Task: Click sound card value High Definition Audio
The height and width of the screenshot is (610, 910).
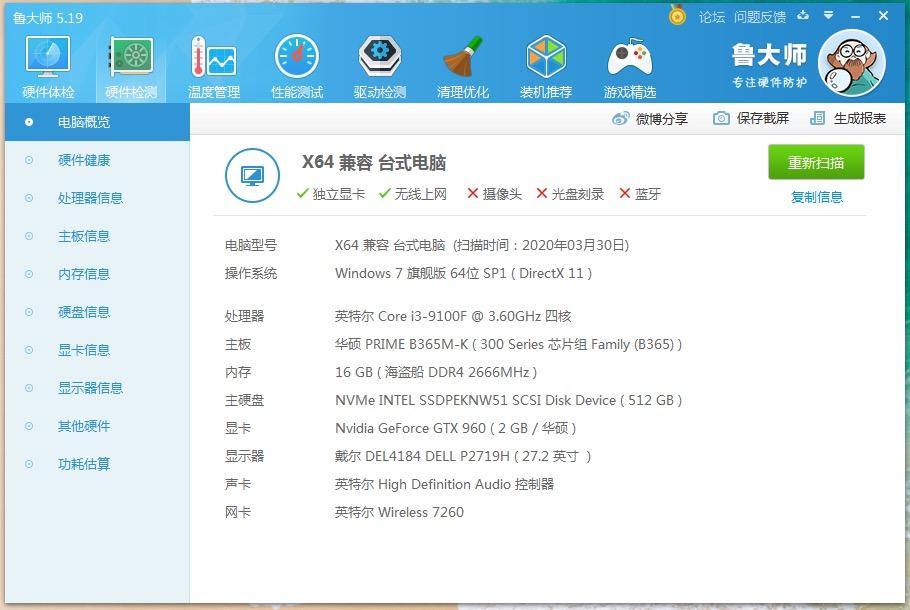Action: click(x=444, y=484)
